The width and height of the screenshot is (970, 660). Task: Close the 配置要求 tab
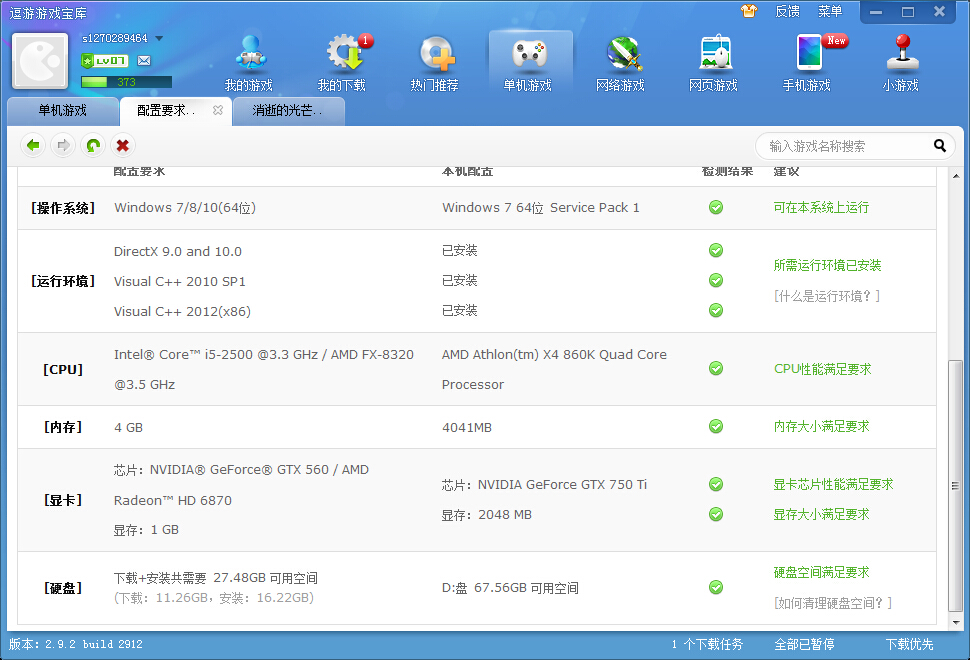(218, 110)
